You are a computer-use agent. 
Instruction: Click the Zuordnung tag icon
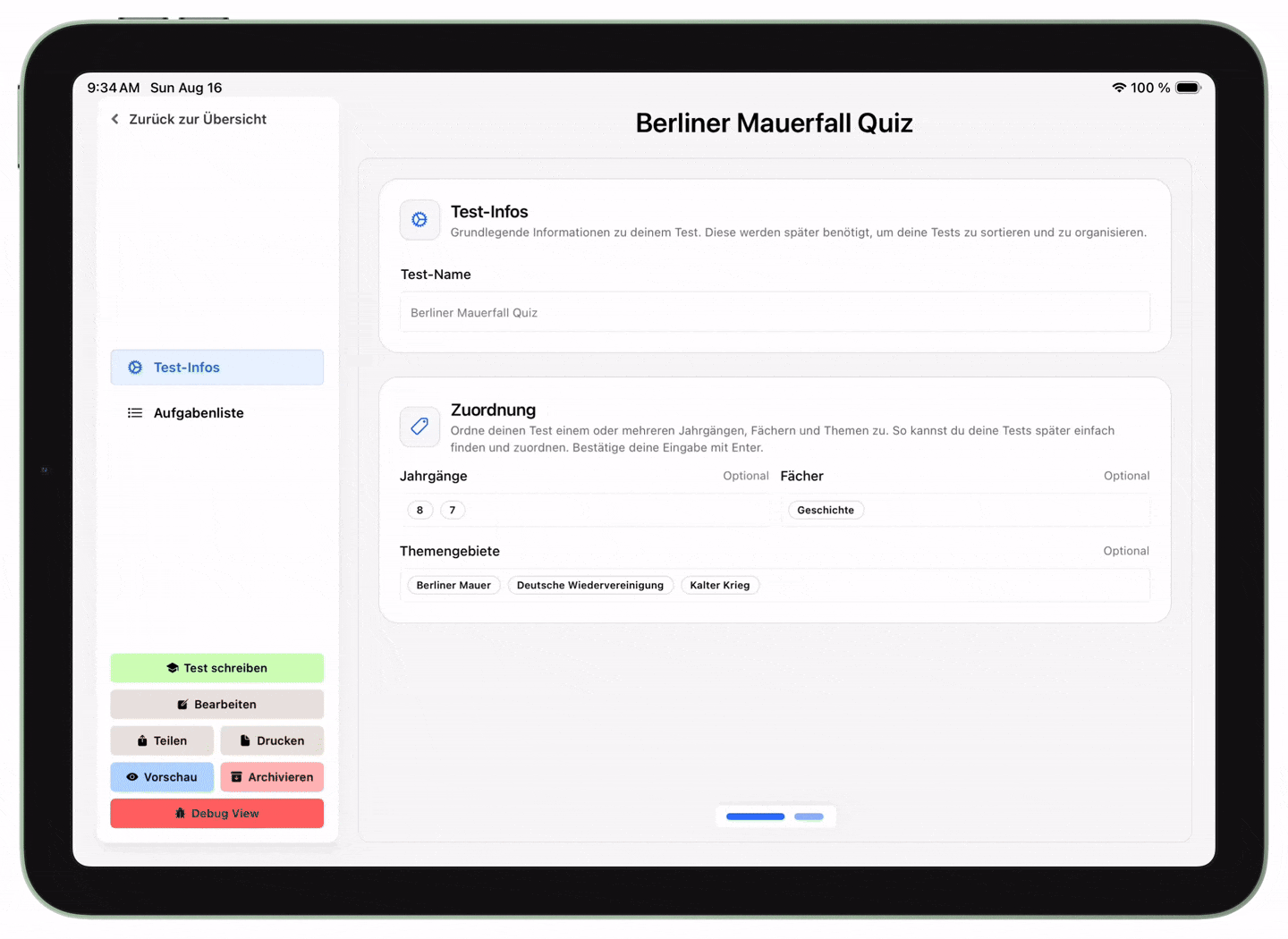(x=419, y=427)
